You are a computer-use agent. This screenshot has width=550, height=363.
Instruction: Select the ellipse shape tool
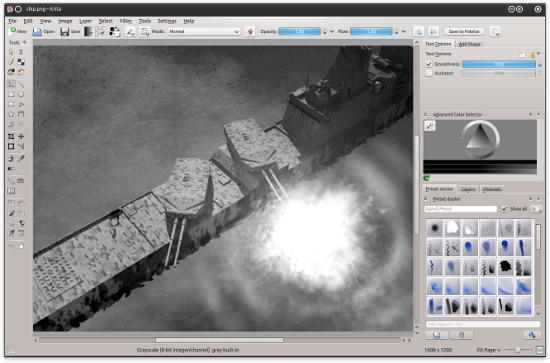tap(21, 94)
